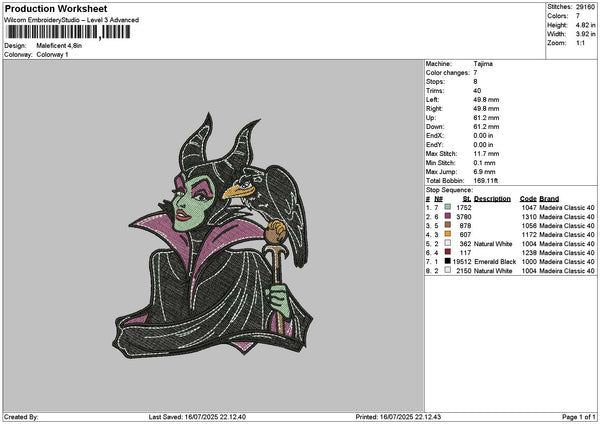This screenshot has height=424, width=600.
Task: Click the black swatch for Emerald Black
Action: coord(448,261)
